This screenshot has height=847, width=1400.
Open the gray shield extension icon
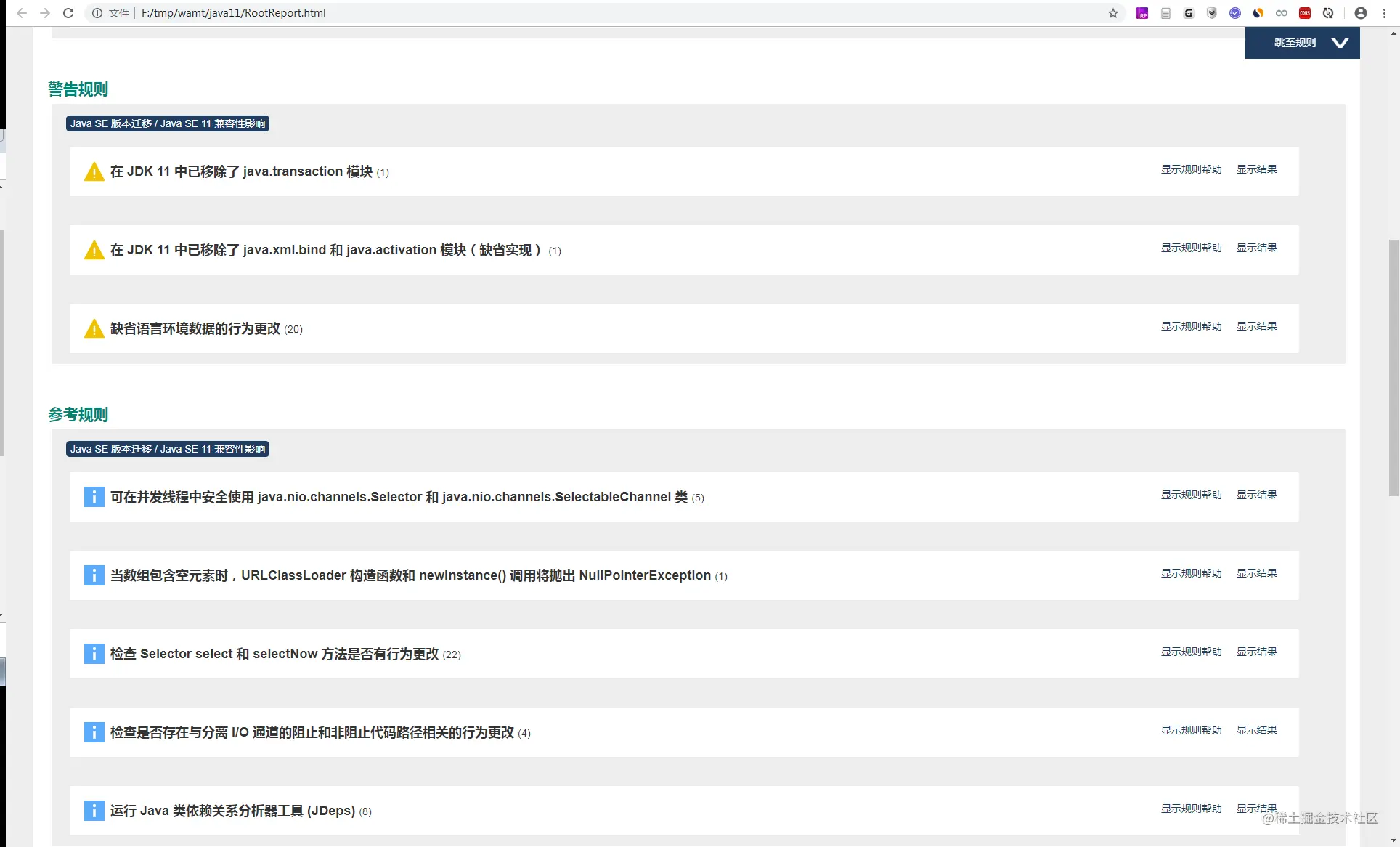(1212, 13)
